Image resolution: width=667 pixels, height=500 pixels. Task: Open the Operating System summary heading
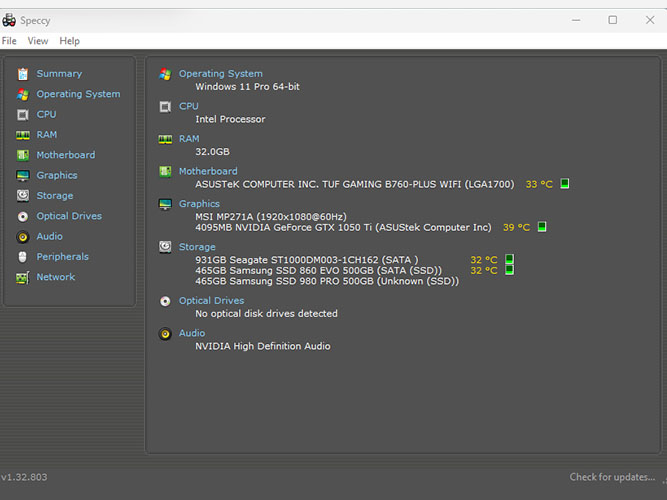(220, 74)
